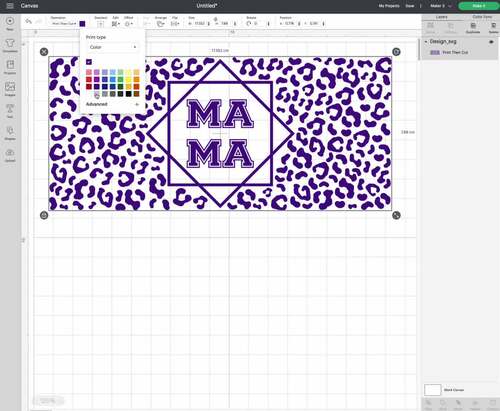Switch to the Layers tab
Image resolution: width=500 pixels, height=411 pixels.
click(442, 17)
